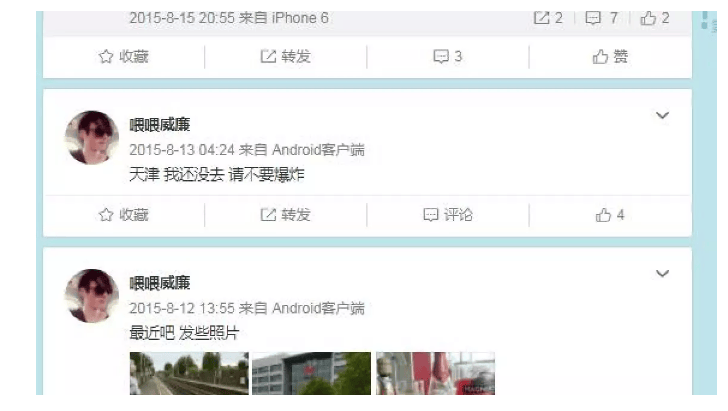Open comments showing 3 on the first post

448,57
